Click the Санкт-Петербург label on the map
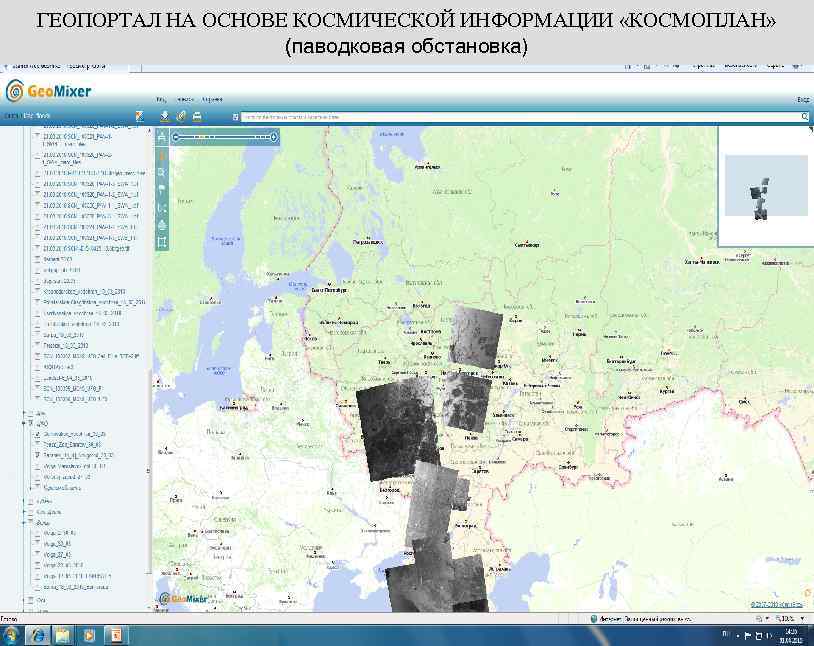The image size is (814, 646). pos(329,290)
